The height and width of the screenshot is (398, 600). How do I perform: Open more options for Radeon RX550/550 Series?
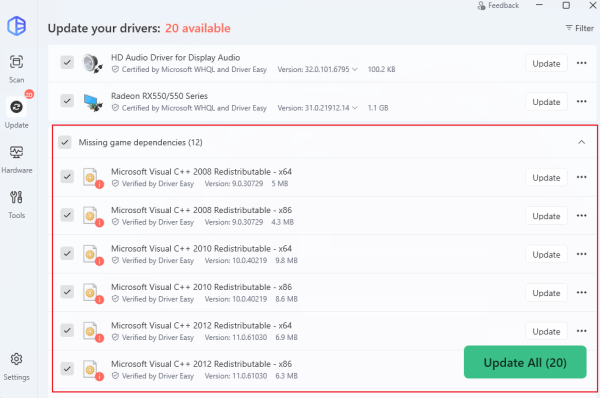click(581, 101)
